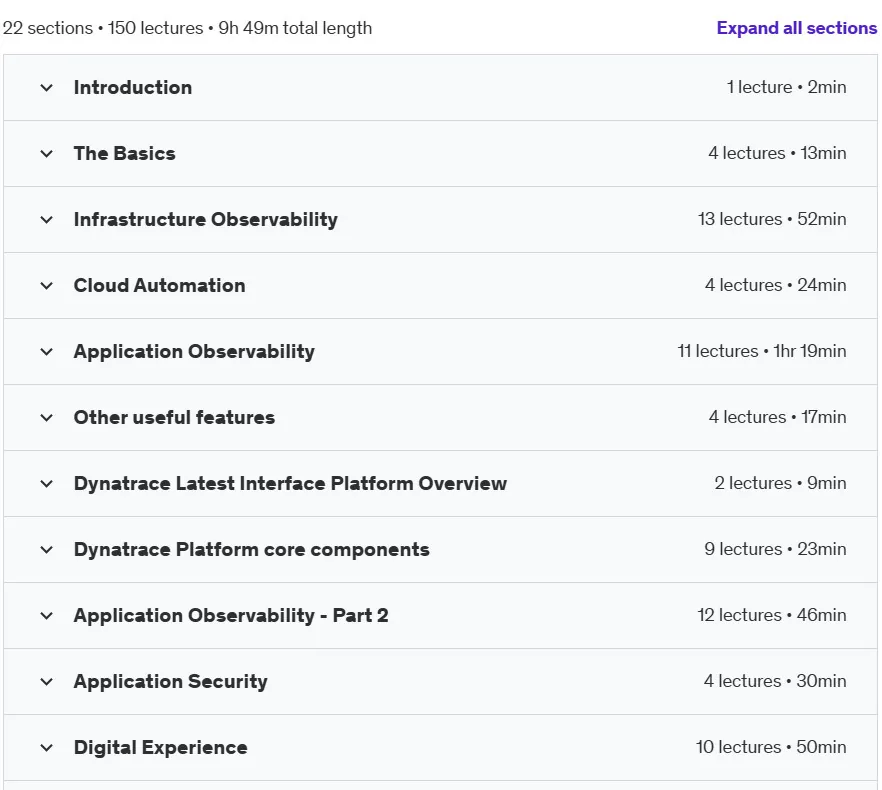This screenshot has width=882, height=790.
Task: Click '2 lectures • 9min' text
Action: pos(780,483)
